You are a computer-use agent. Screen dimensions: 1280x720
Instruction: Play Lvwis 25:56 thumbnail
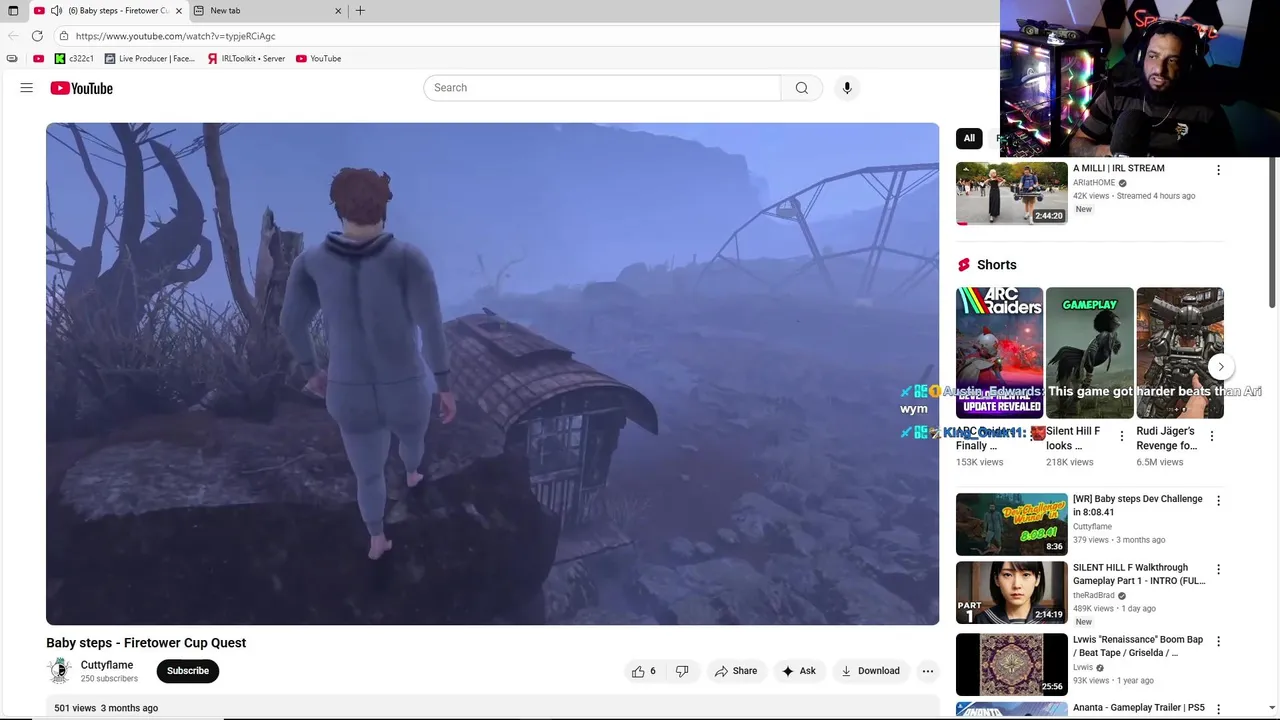[x=1012, y=664]
